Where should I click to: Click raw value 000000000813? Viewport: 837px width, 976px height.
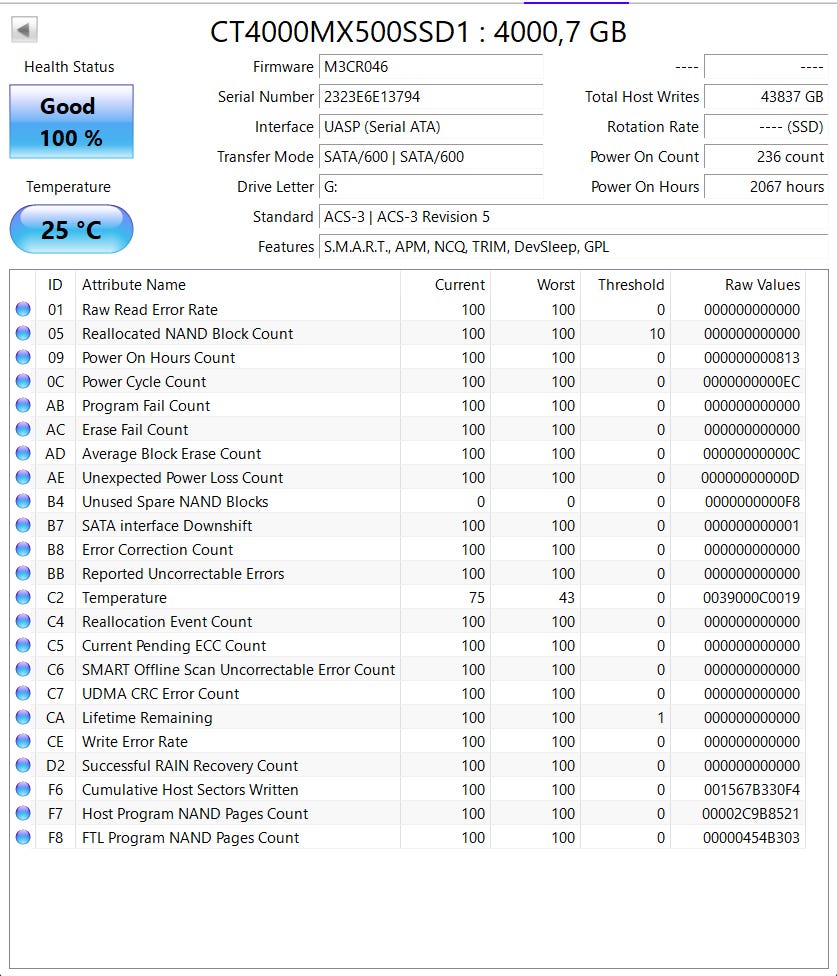tap(752, 357)
